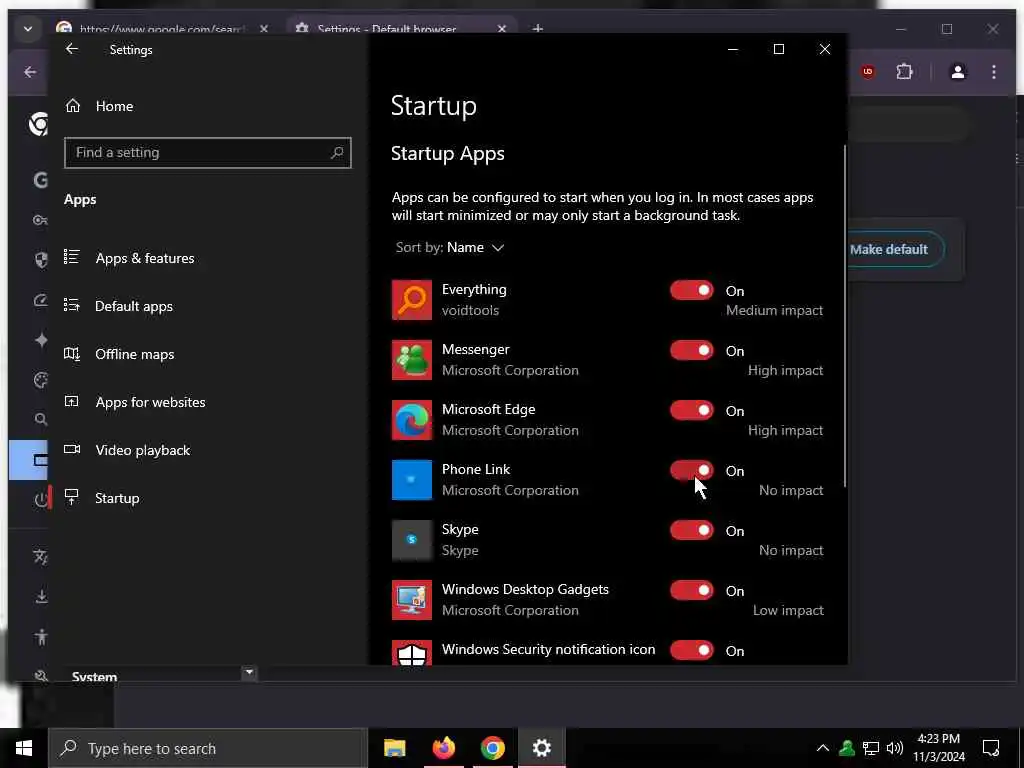Open the notification center icon

[991, 748]
